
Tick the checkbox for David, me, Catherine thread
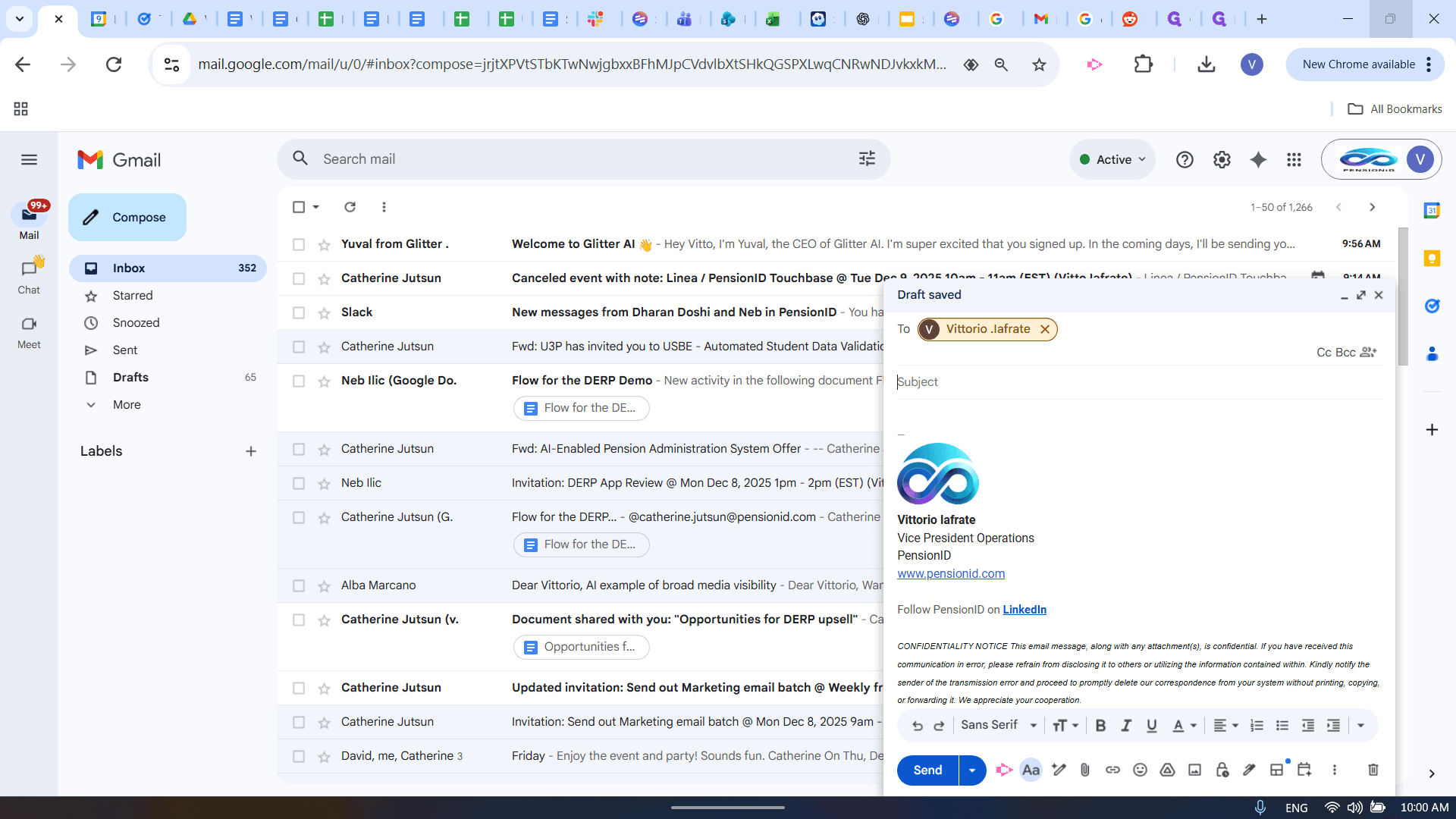(299, 756)
